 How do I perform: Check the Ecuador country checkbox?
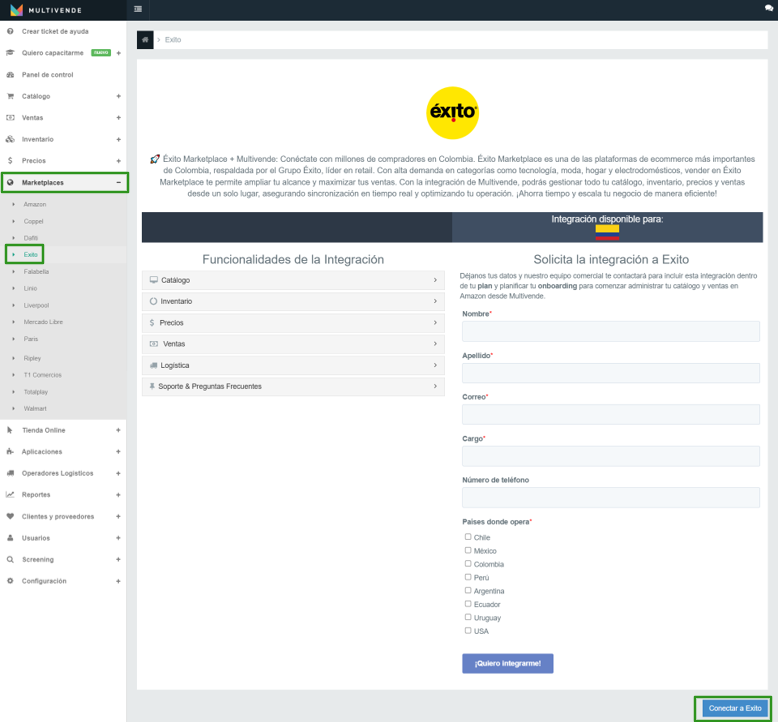click(468, 604)
